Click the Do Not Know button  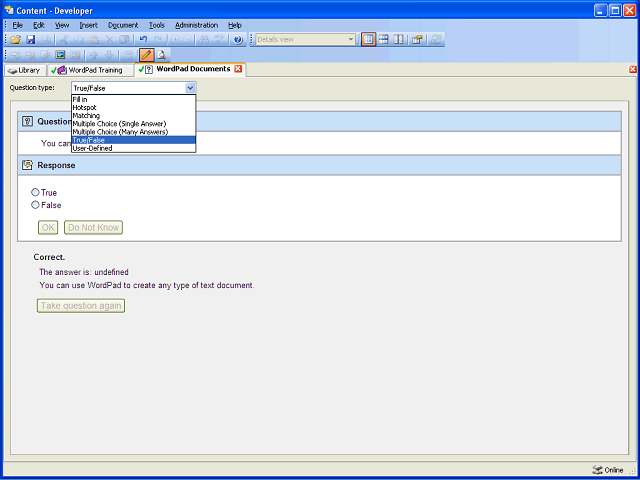(93, 227)
